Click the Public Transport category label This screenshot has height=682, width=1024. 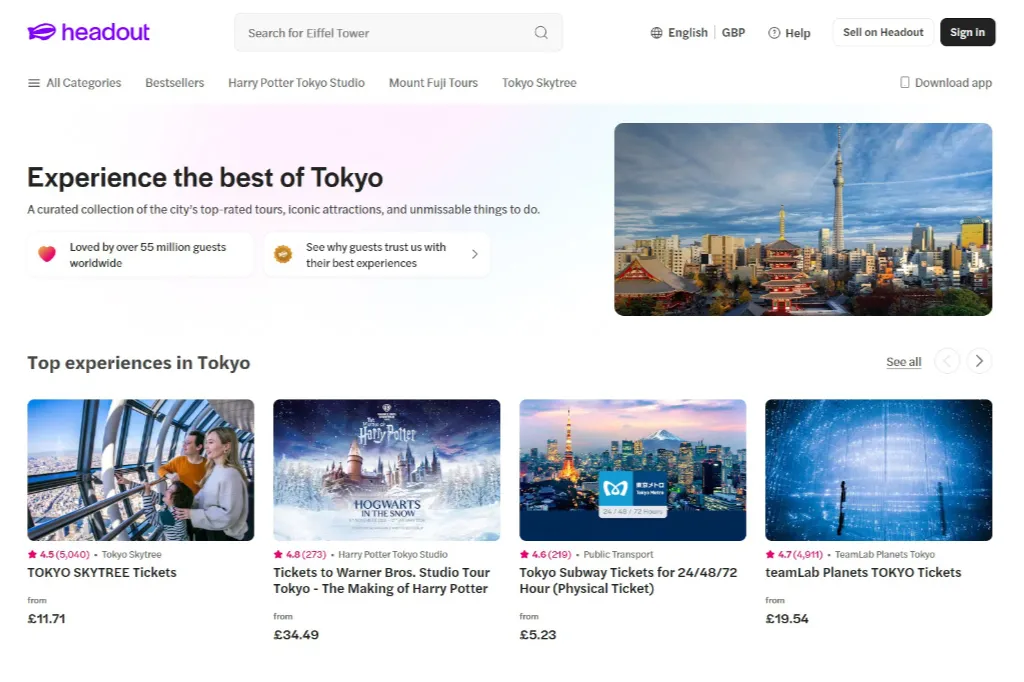pos(618,555)
